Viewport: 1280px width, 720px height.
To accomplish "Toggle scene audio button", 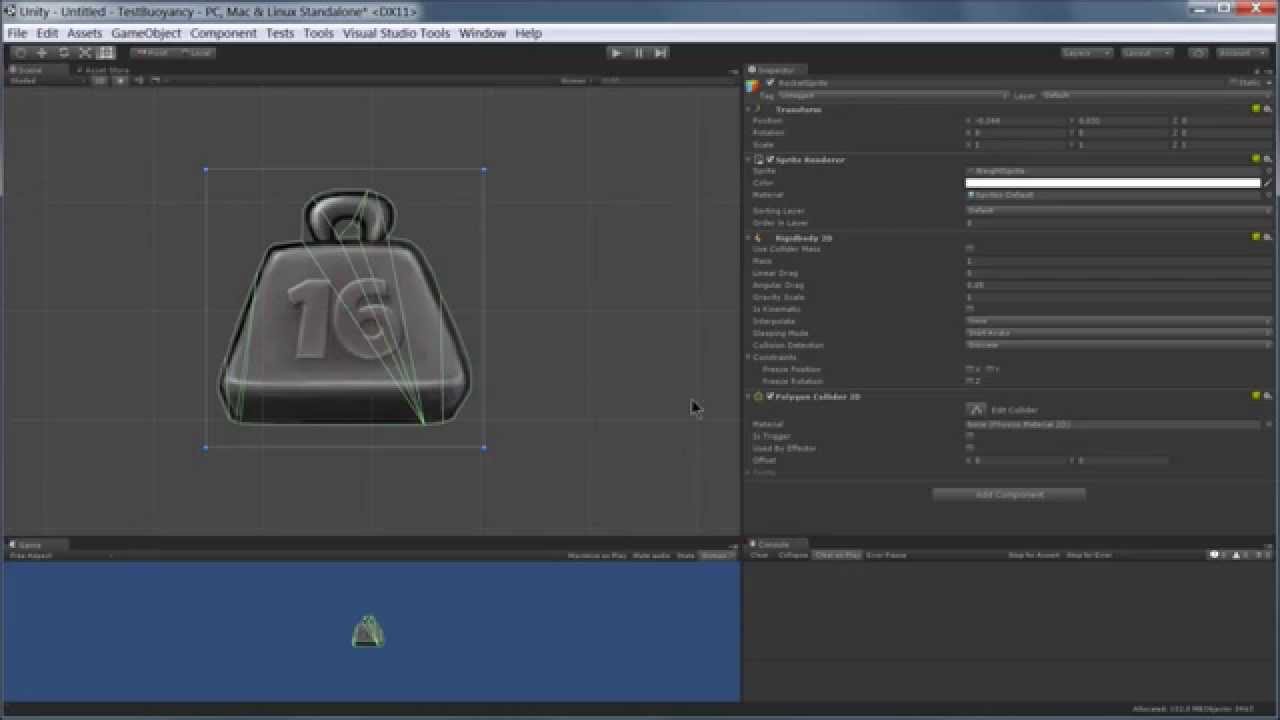I will point(139,81).
